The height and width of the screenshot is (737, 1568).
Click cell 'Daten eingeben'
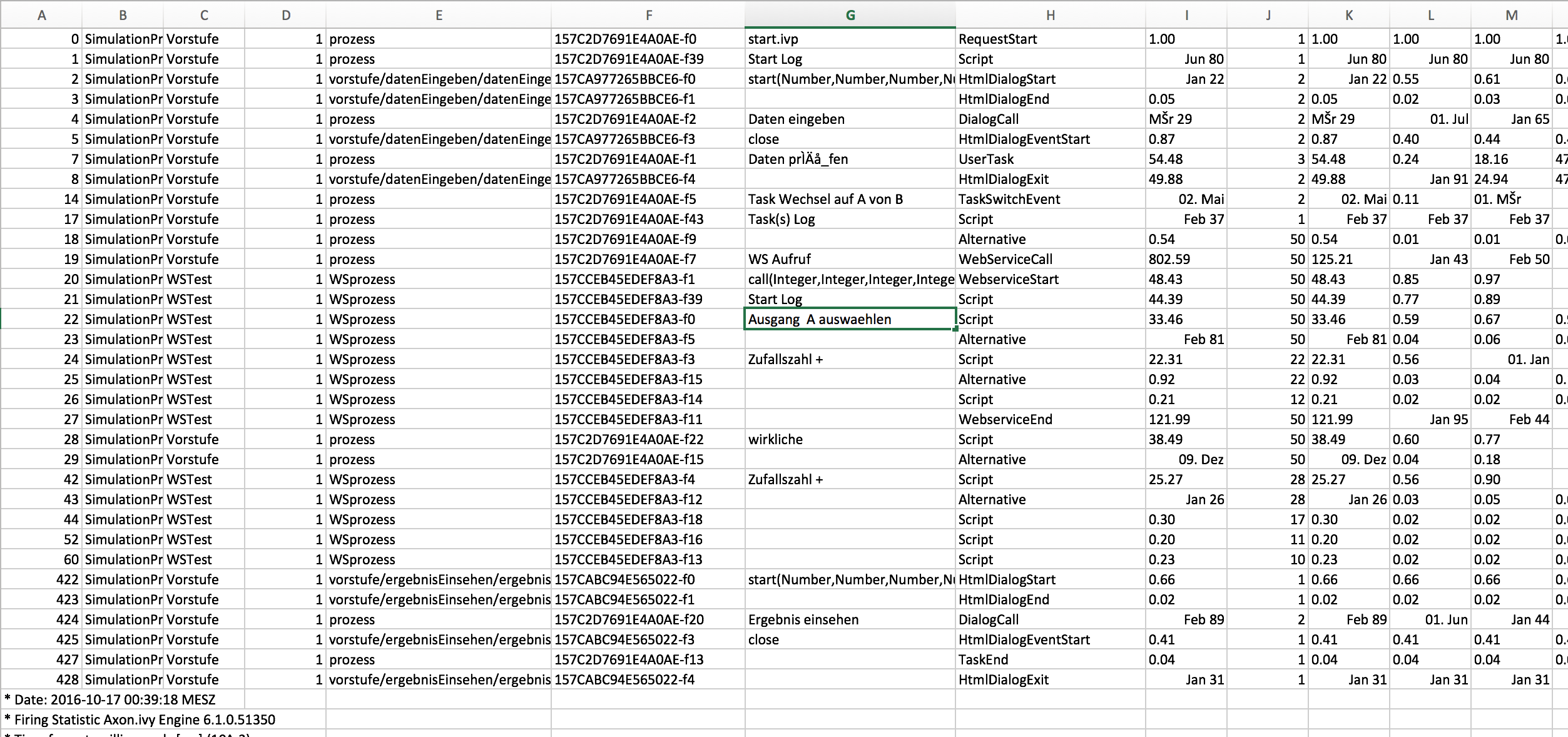pyautogui.click(x=850, y=119)
